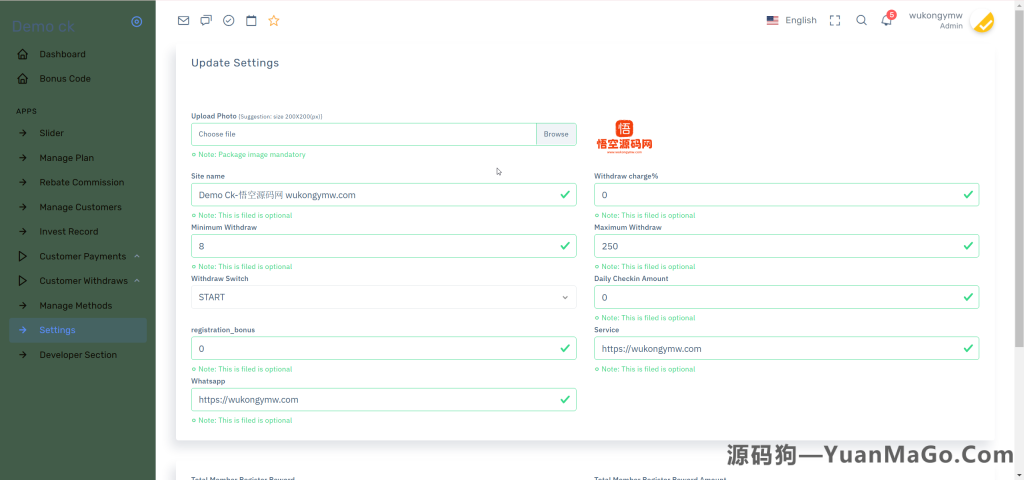
Task: Open the Withdraw Switch START dropdown
Action: (x=383, y=297)
